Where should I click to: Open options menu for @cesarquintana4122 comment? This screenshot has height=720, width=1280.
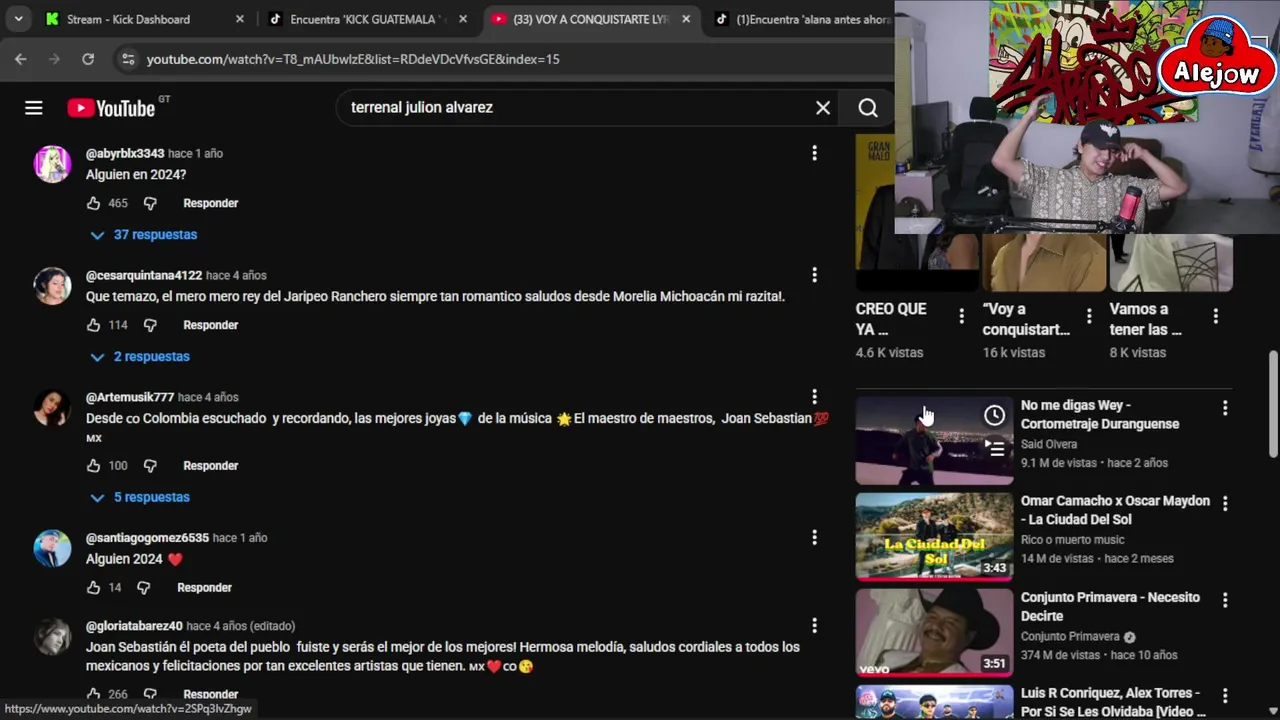[x=814, y=275]
